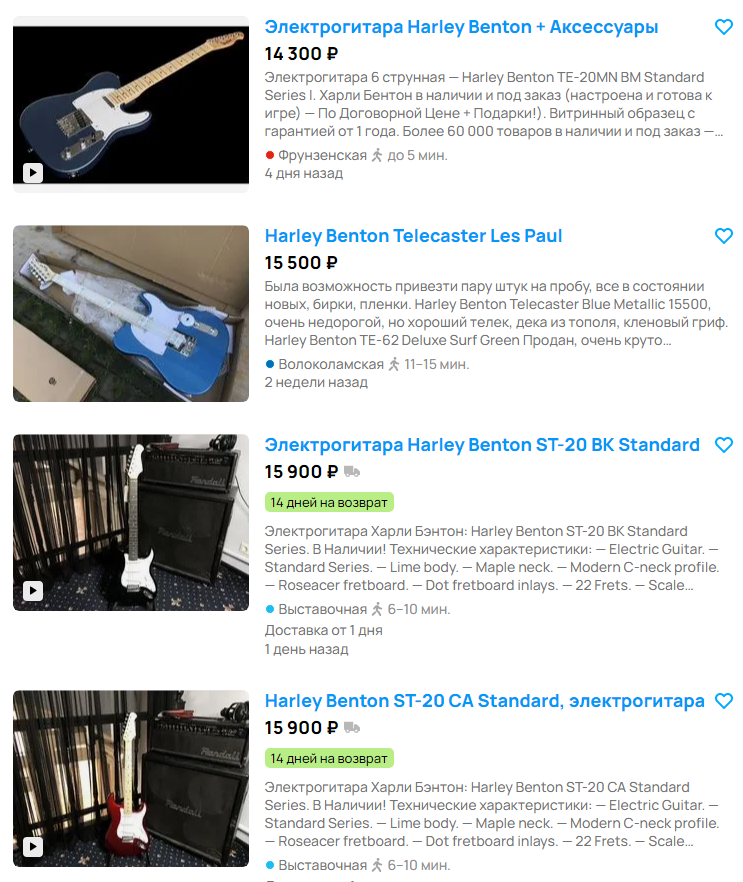Open Электрогитара Harley Benton + Аксессуары title link
The height and width of the screenshot is (882, 743).
pyautogui.click(x=461, y=26)
